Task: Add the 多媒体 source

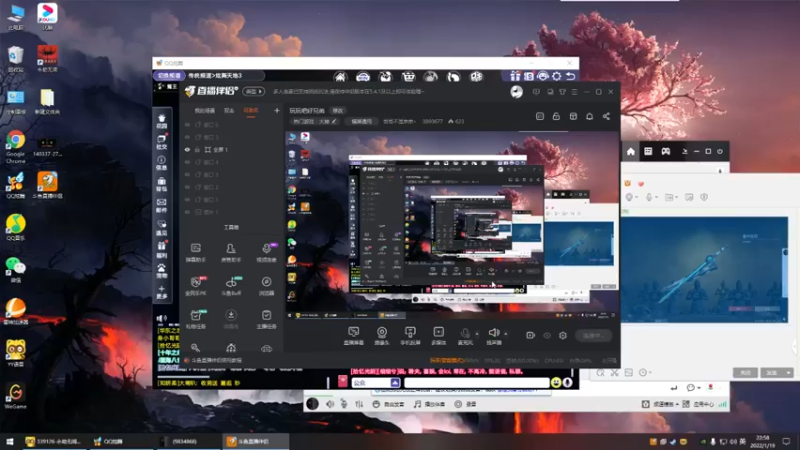Action: [438, 336]
